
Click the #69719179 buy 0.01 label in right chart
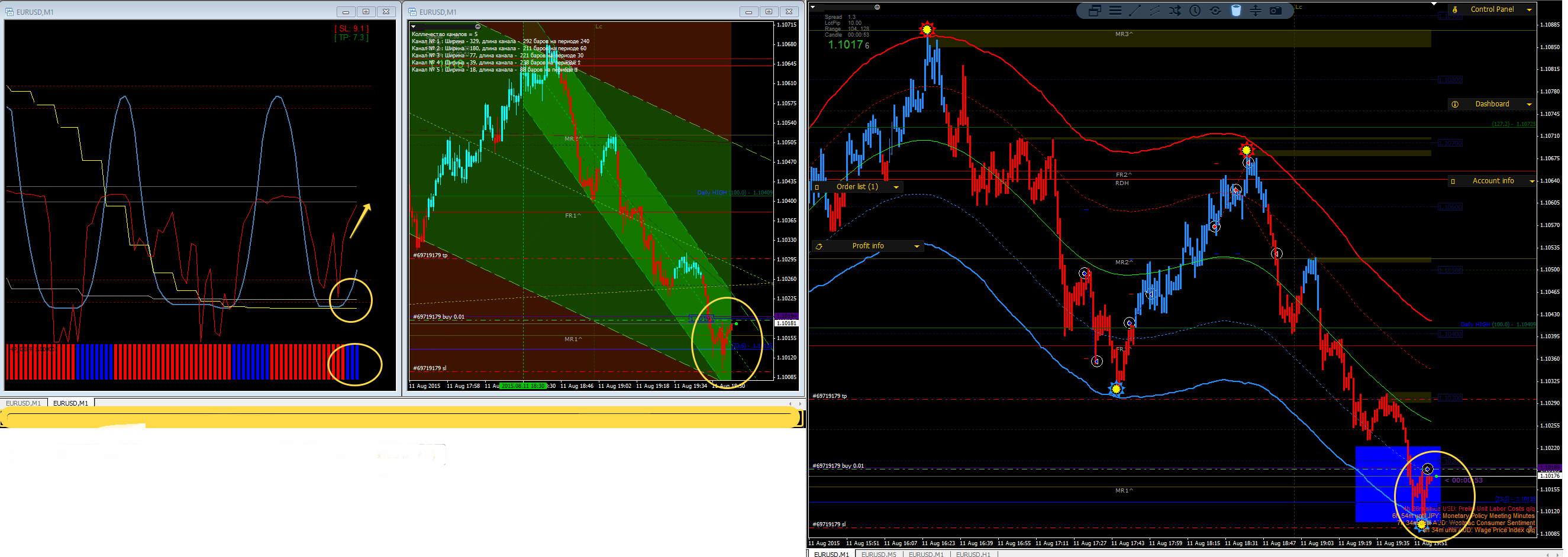tap(838, 467)
